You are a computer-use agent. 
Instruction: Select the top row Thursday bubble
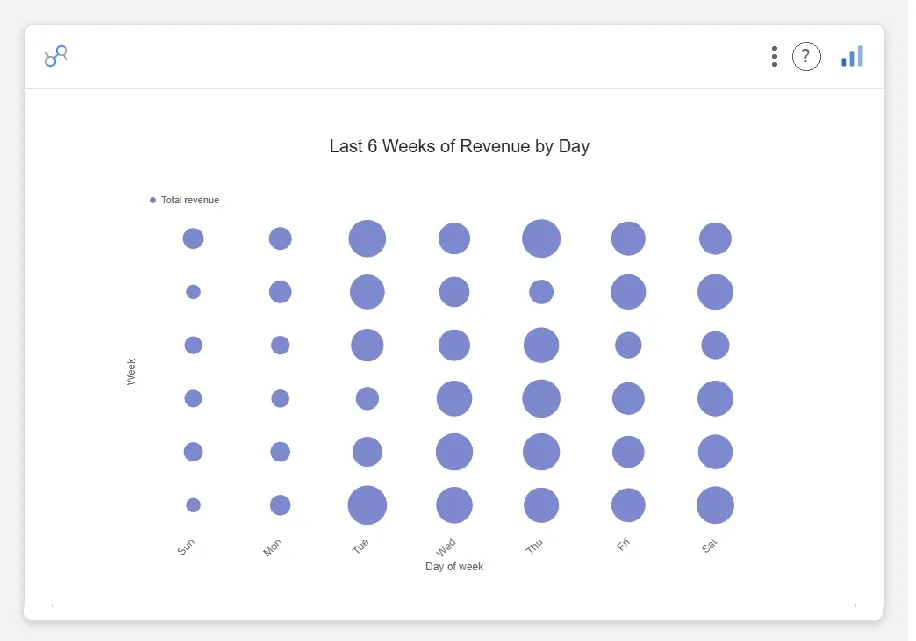(541, 238)
